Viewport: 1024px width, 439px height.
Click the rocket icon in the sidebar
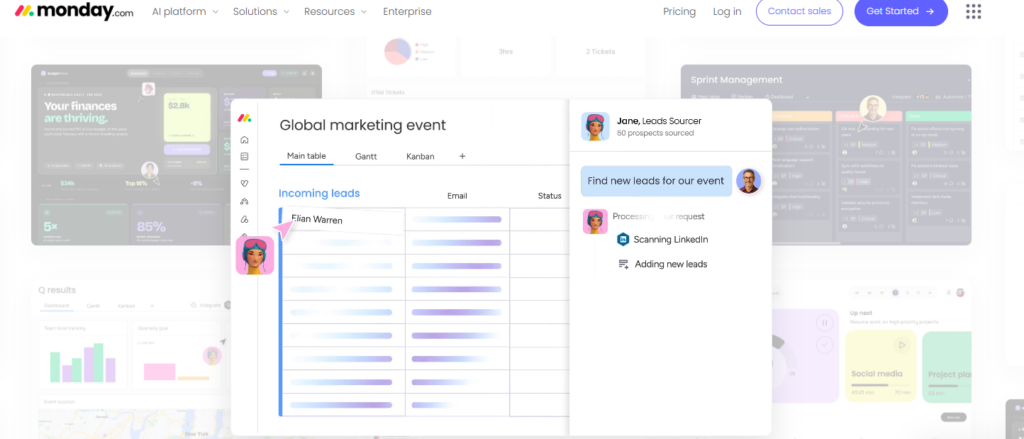(x=244, y=219)
